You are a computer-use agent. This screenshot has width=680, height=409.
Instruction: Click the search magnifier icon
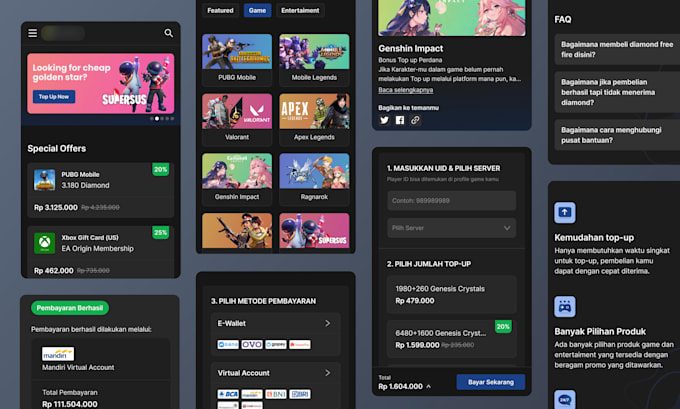click(168, 33)
